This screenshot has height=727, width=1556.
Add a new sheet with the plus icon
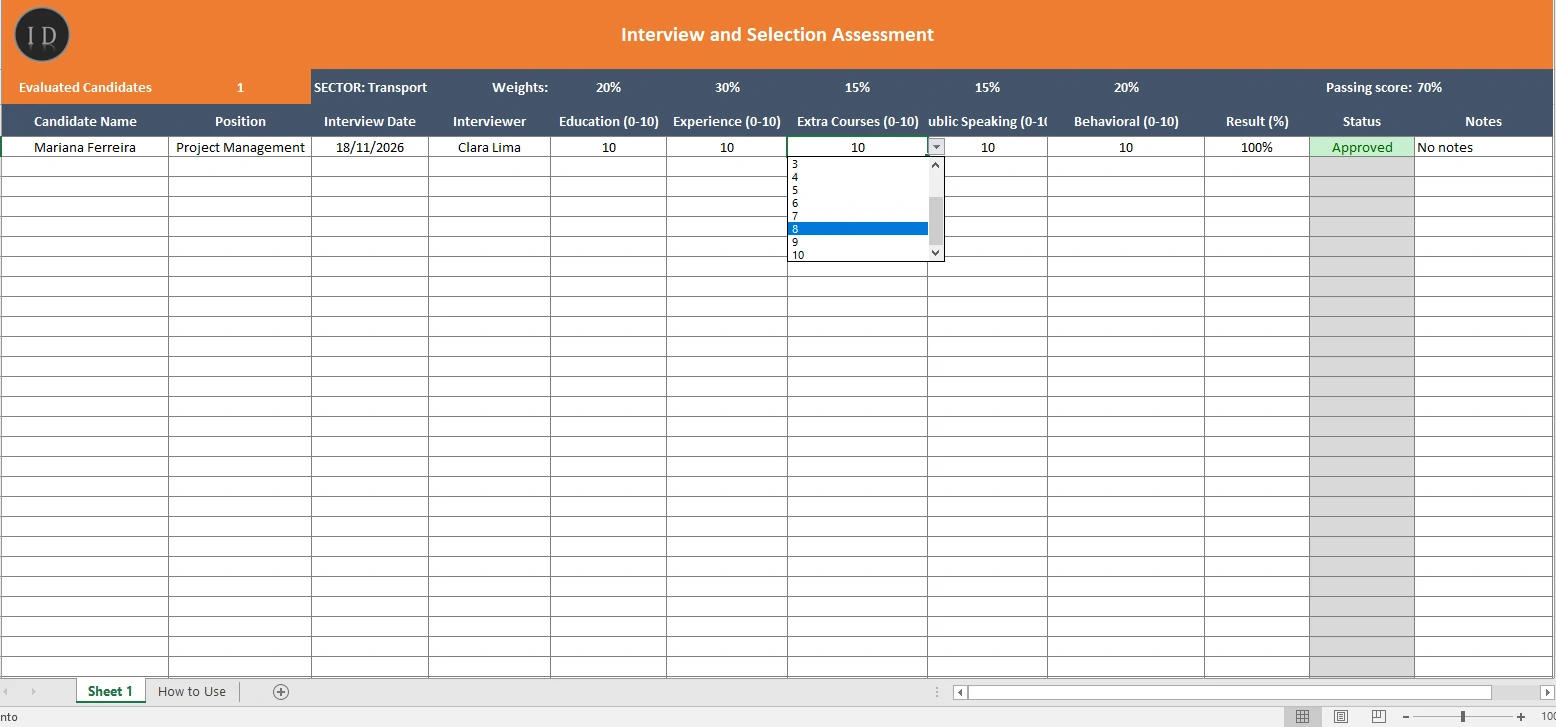click(x=281, y=692)
